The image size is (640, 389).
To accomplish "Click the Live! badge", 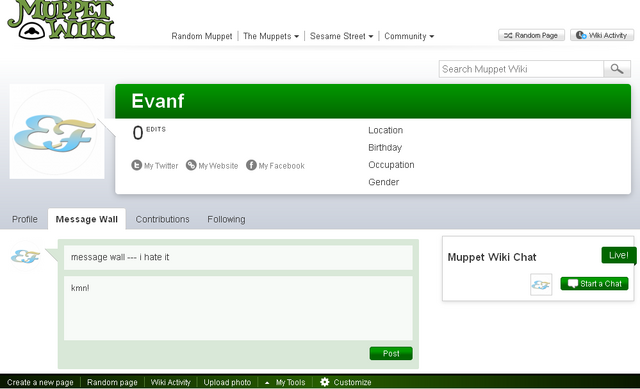I will pos(619,255).
